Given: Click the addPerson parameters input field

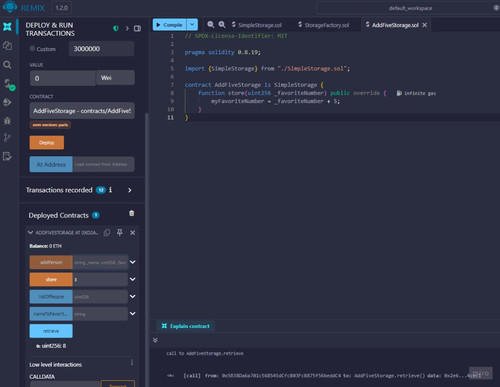Looking at the screenshot, I should 100,262.
